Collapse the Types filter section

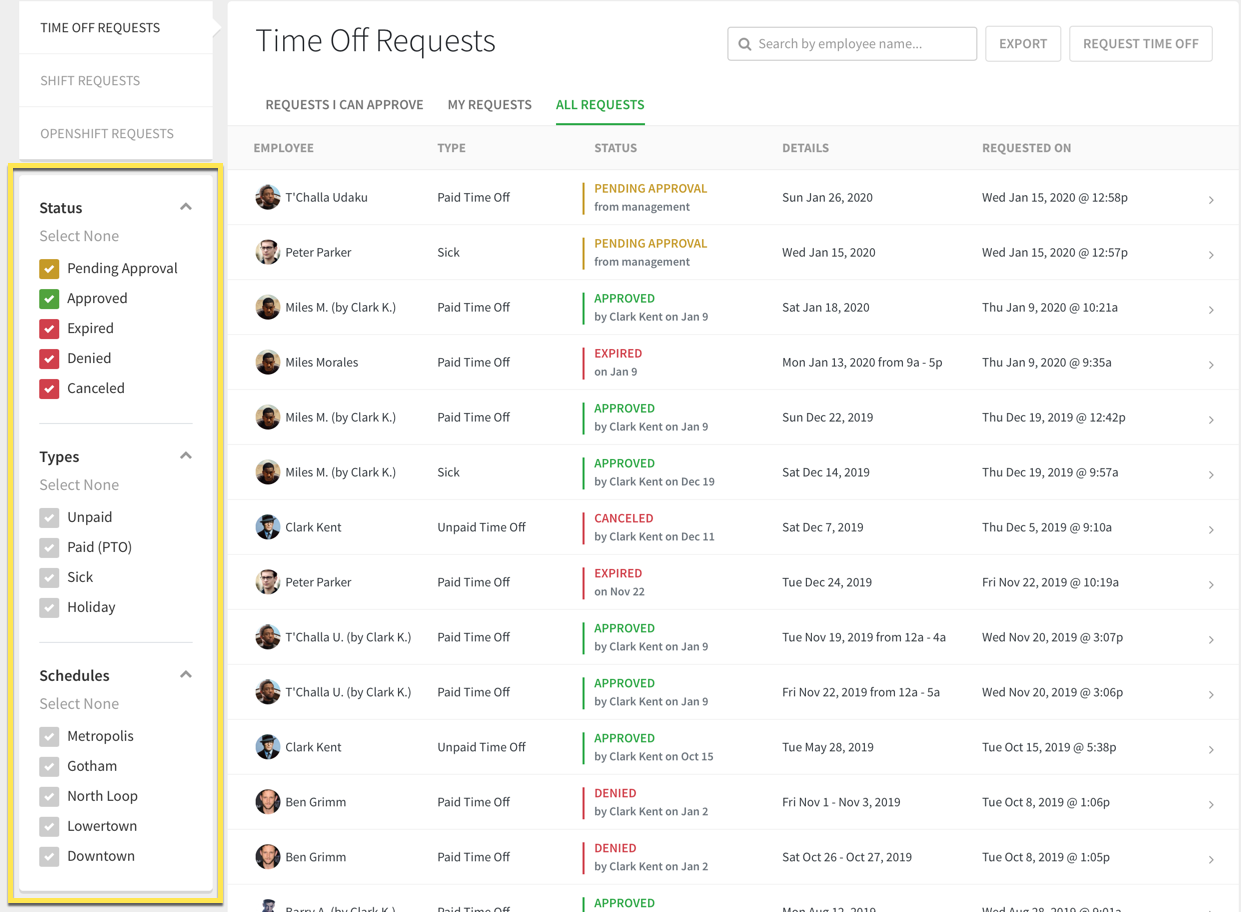tap(185, 454)
